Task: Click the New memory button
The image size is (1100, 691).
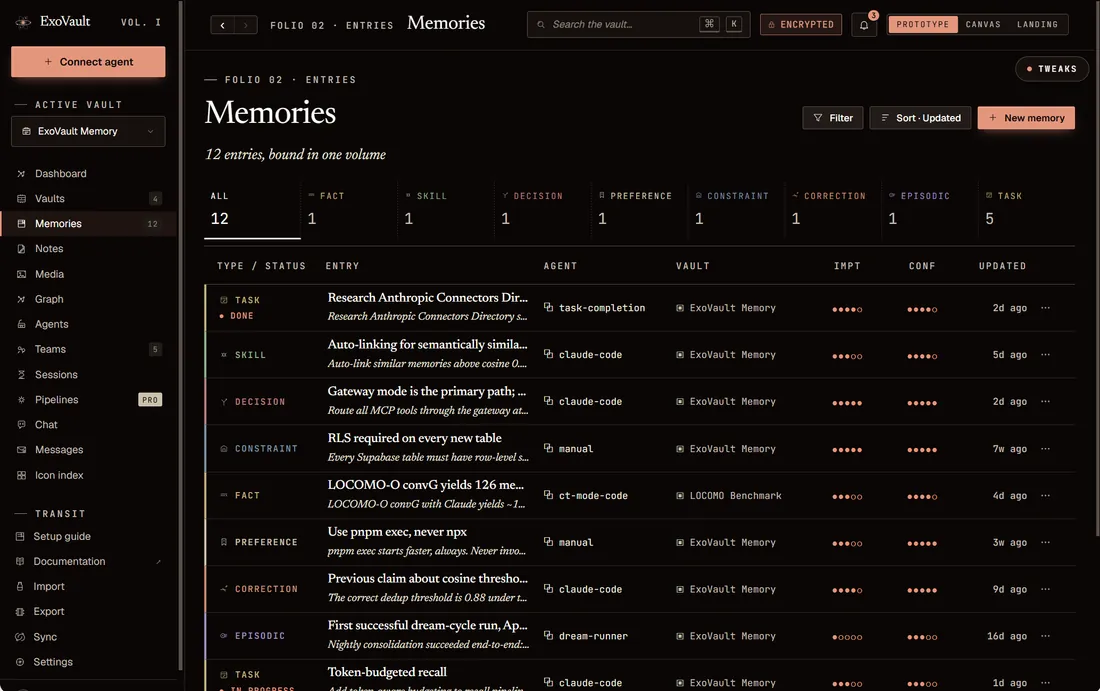Action: (x=1026, y=118)
